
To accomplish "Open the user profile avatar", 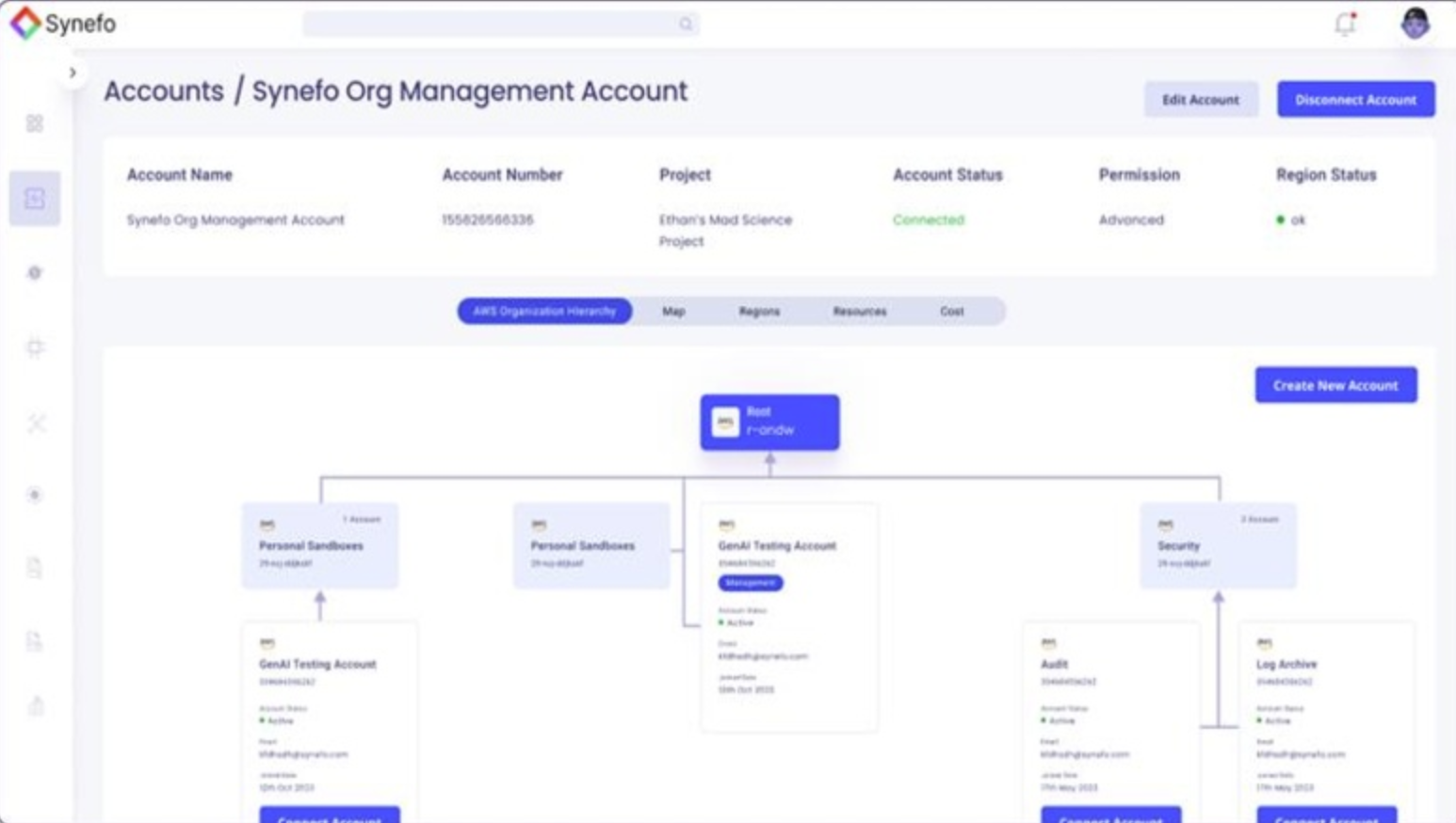I will click(1415, 24).
